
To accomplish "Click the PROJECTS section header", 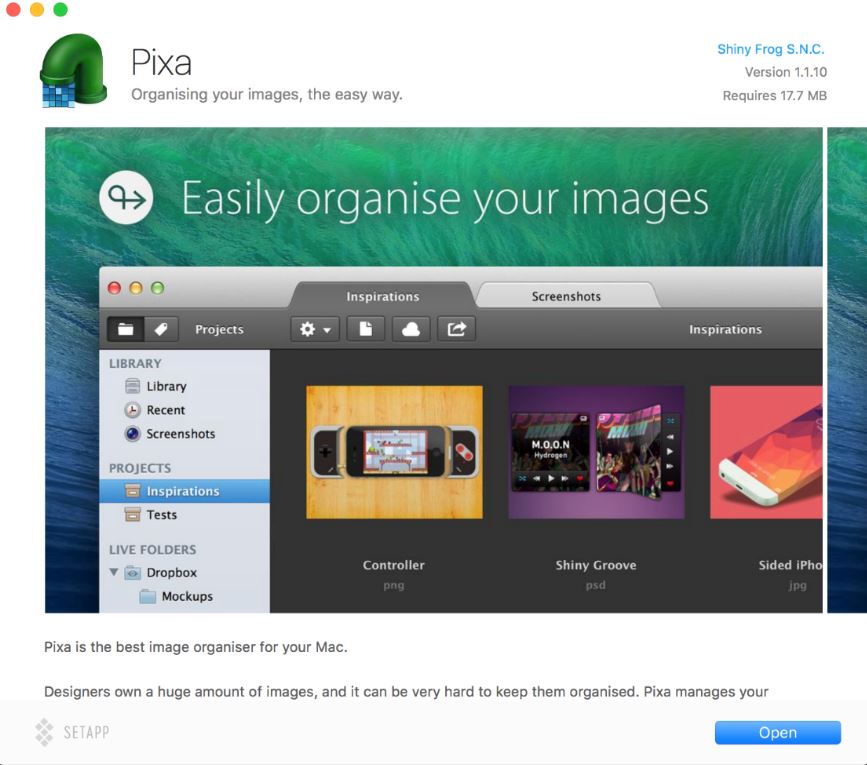I will tap(140, 468).
